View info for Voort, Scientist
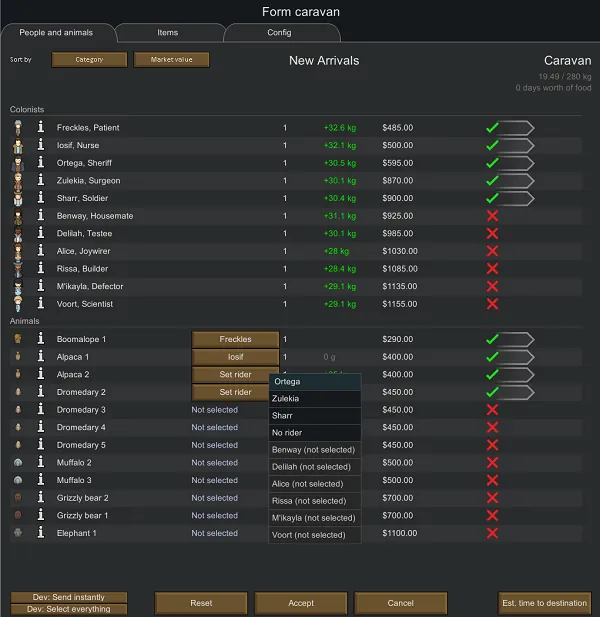 pos(41,304)
